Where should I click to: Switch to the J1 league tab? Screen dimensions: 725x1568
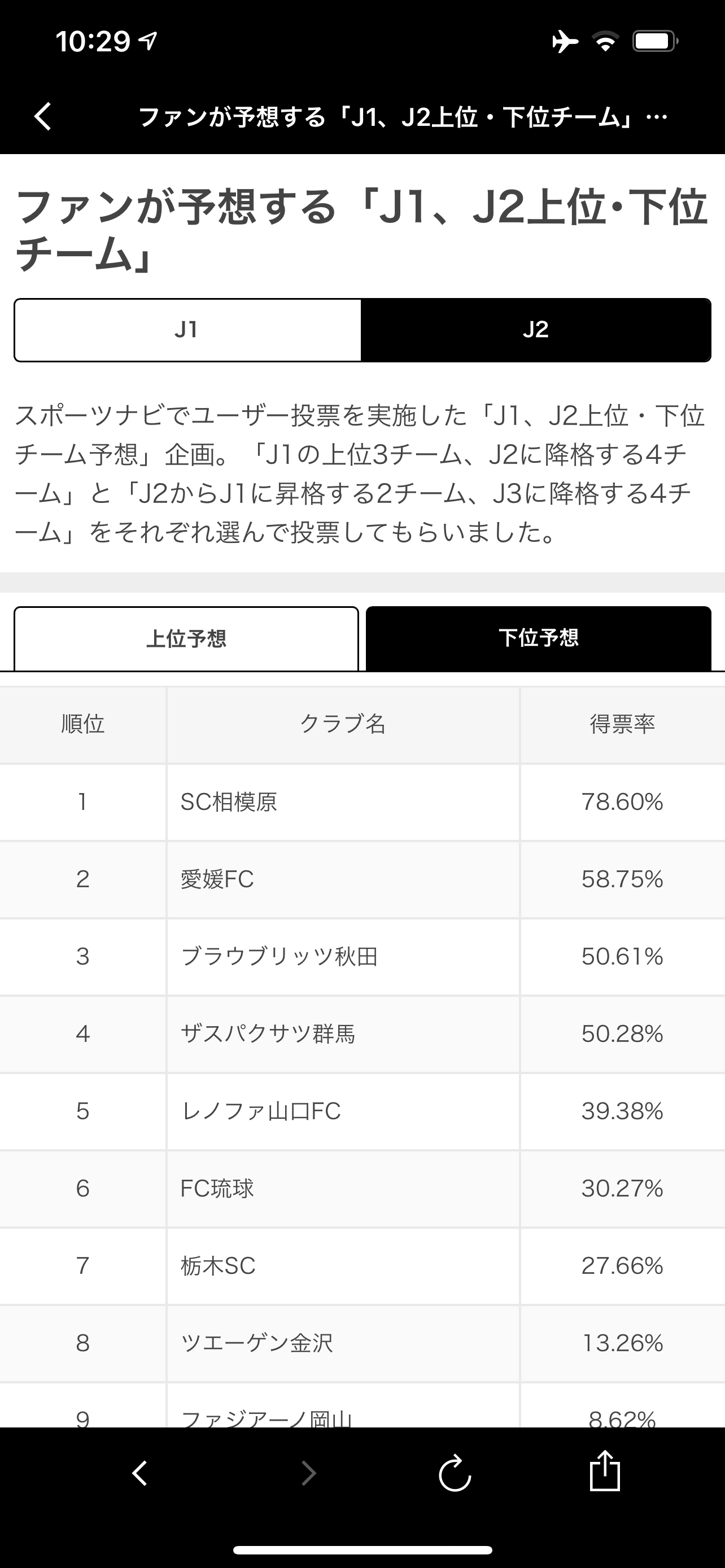pos(187,330)
